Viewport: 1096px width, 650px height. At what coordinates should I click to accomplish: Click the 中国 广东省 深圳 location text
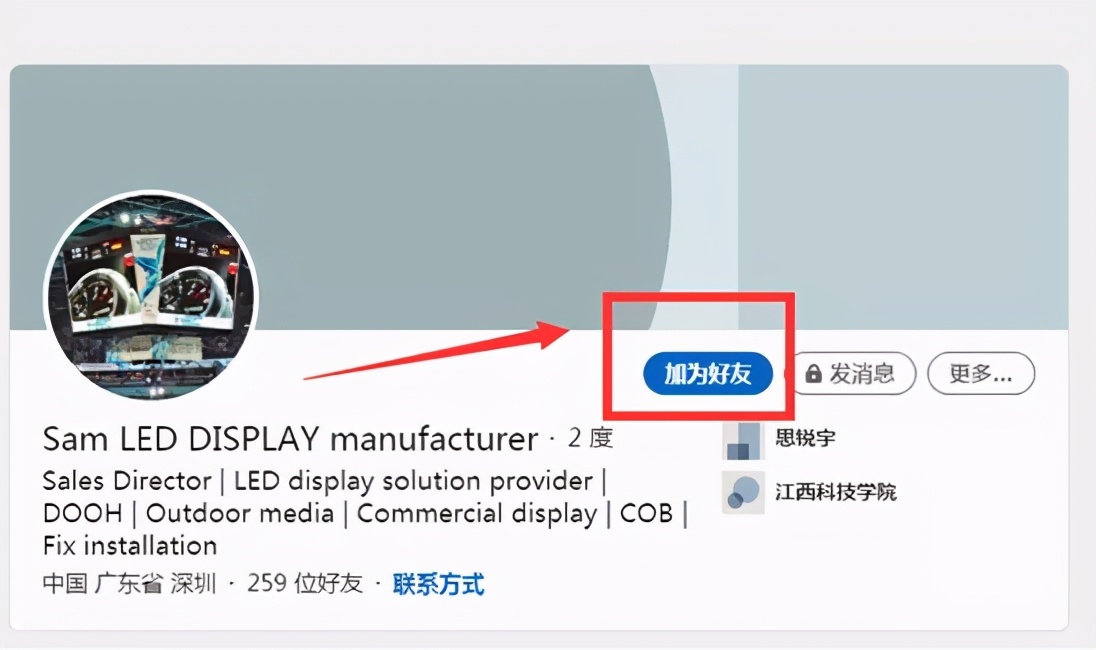coord(129,583)
